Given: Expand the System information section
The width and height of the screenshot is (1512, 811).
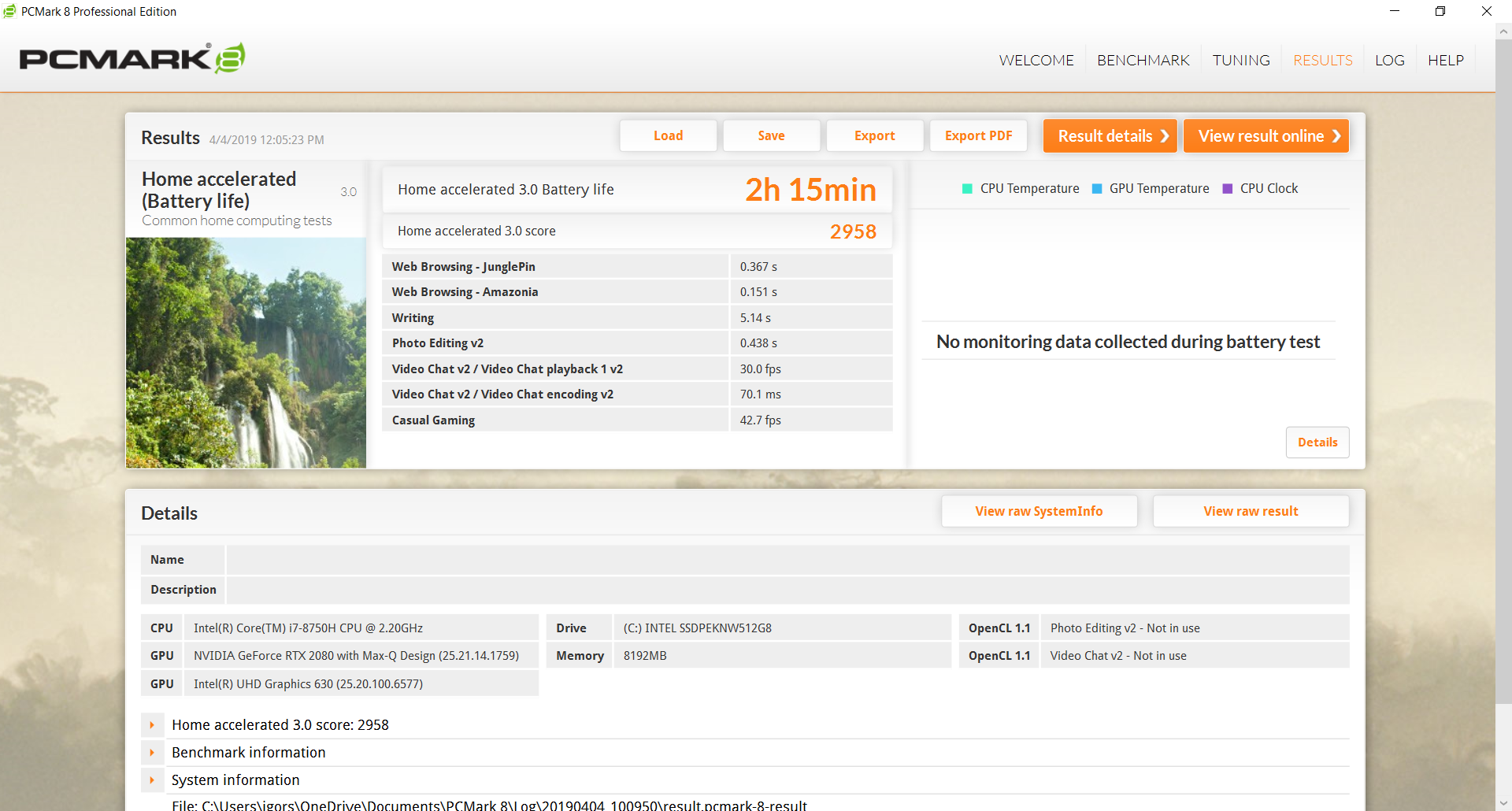Looking at the screenshot, I should click(152, 780).
